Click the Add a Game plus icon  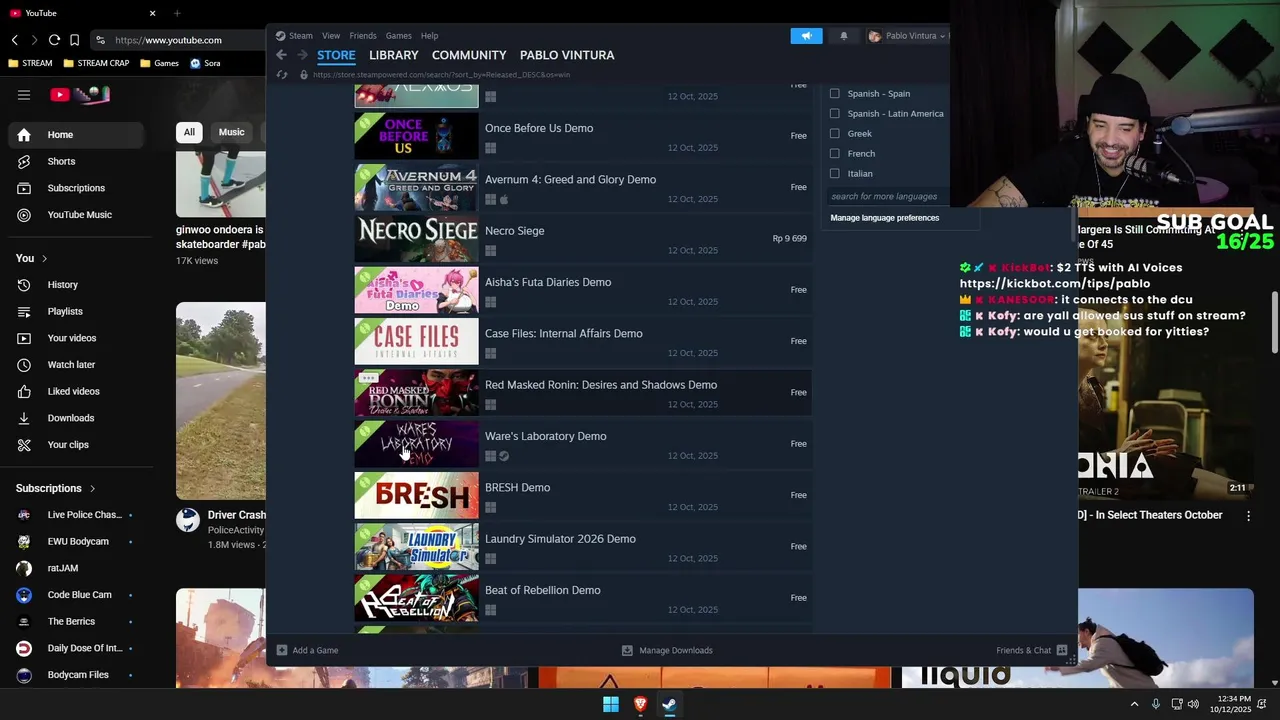[x=282, y=650]
